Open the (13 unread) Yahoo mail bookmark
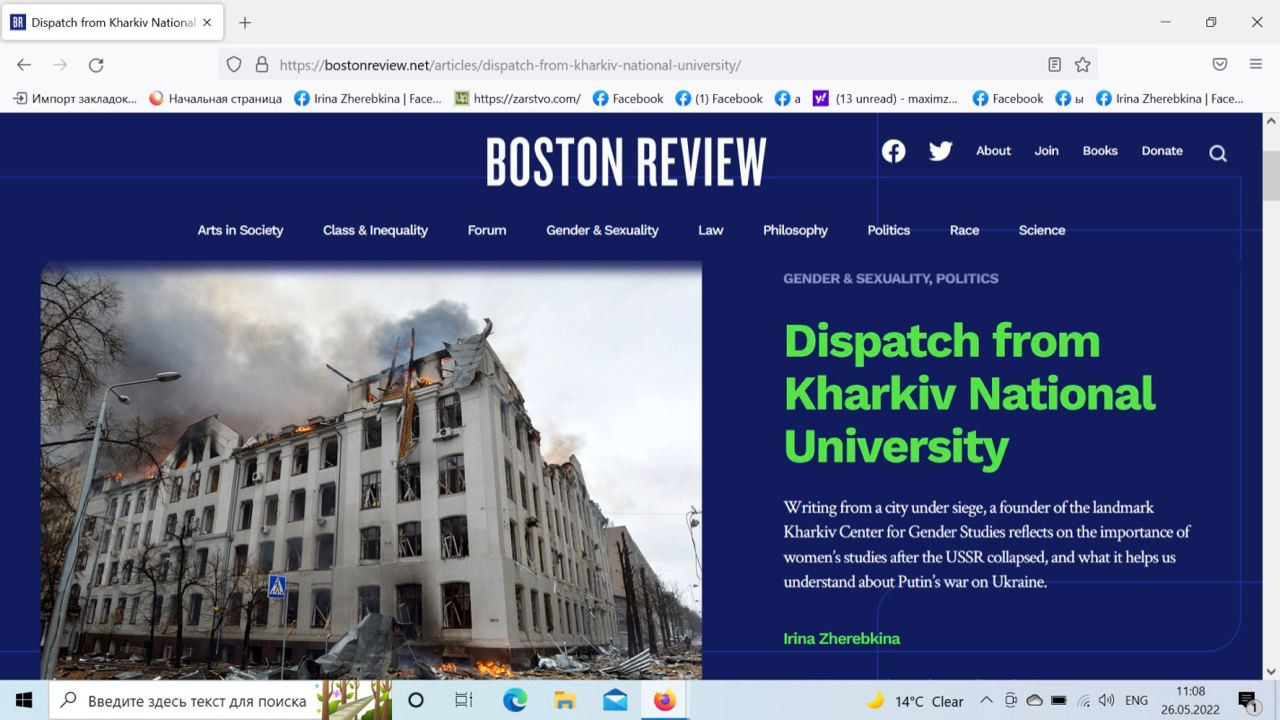1280x720 pixels. click(886, 98)
